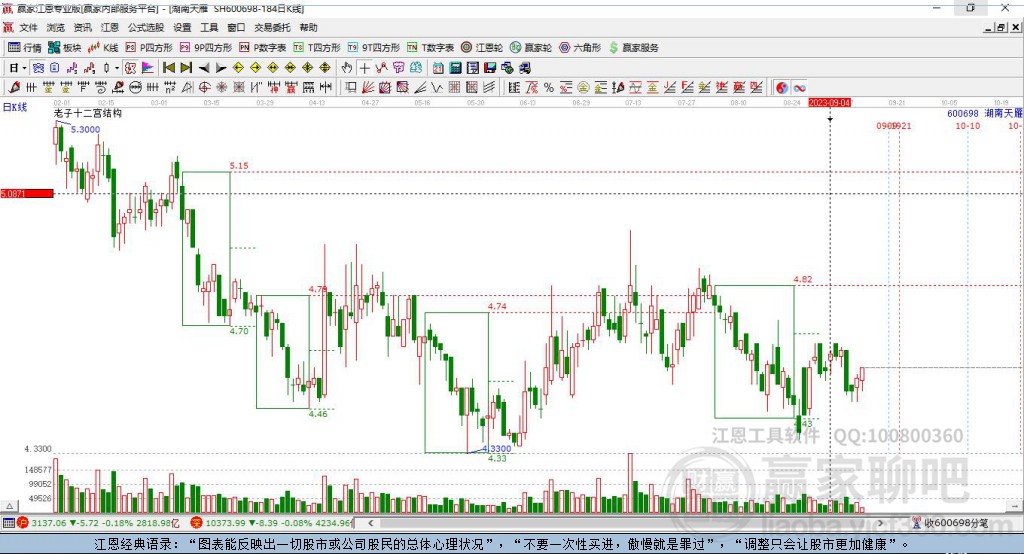Viewport: 1024px width, 554px height.
Task: Click the horizontal scrollbar left arrow
Action: 370,523
